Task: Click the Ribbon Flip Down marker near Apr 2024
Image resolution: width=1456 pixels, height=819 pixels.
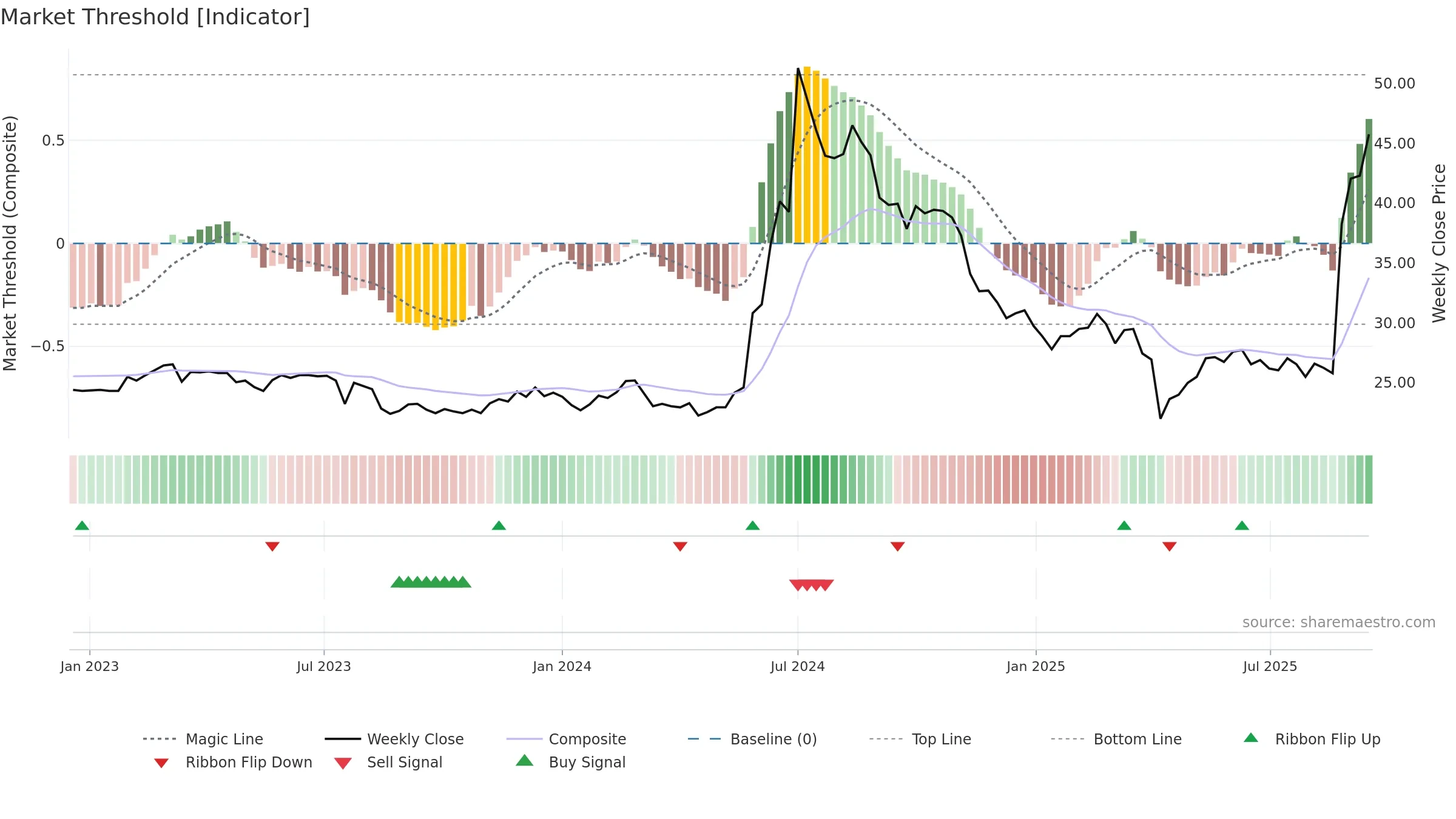Action: pyautogui.click(x=680, y=547)
